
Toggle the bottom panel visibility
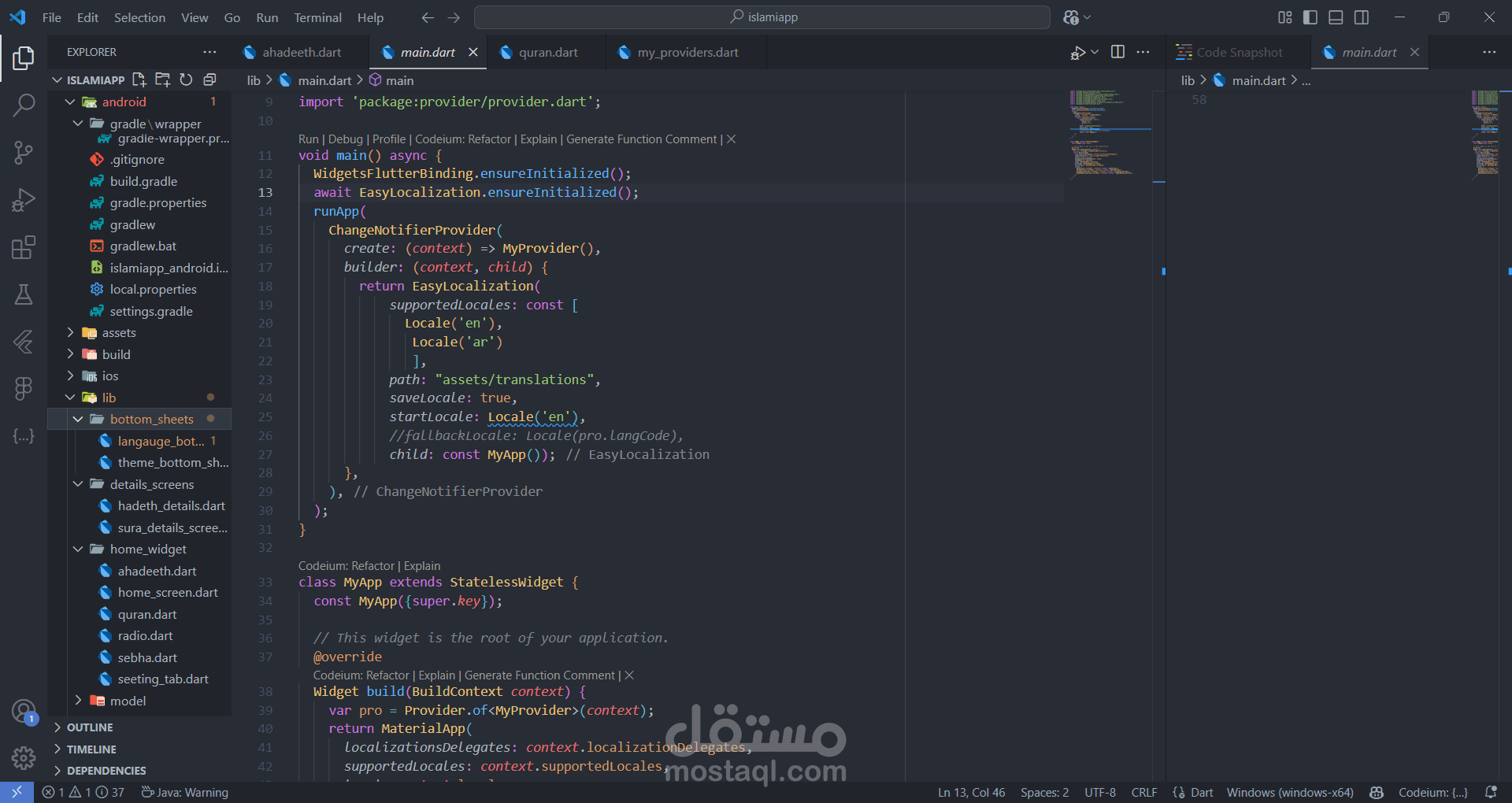[x=1336, y=17]
